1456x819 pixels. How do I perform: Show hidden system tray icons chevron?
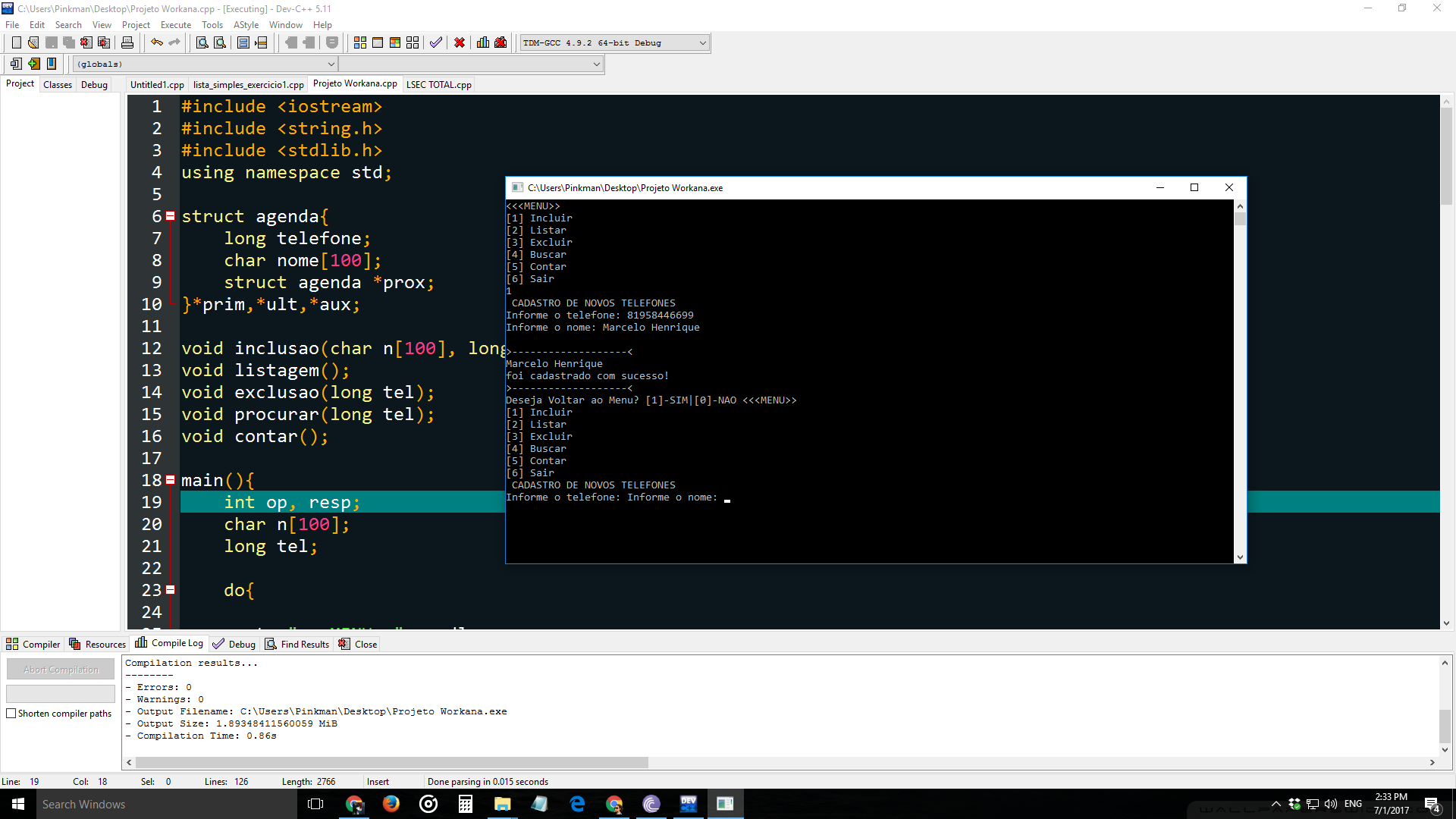pyautogui.click(x=1276, y=804)
